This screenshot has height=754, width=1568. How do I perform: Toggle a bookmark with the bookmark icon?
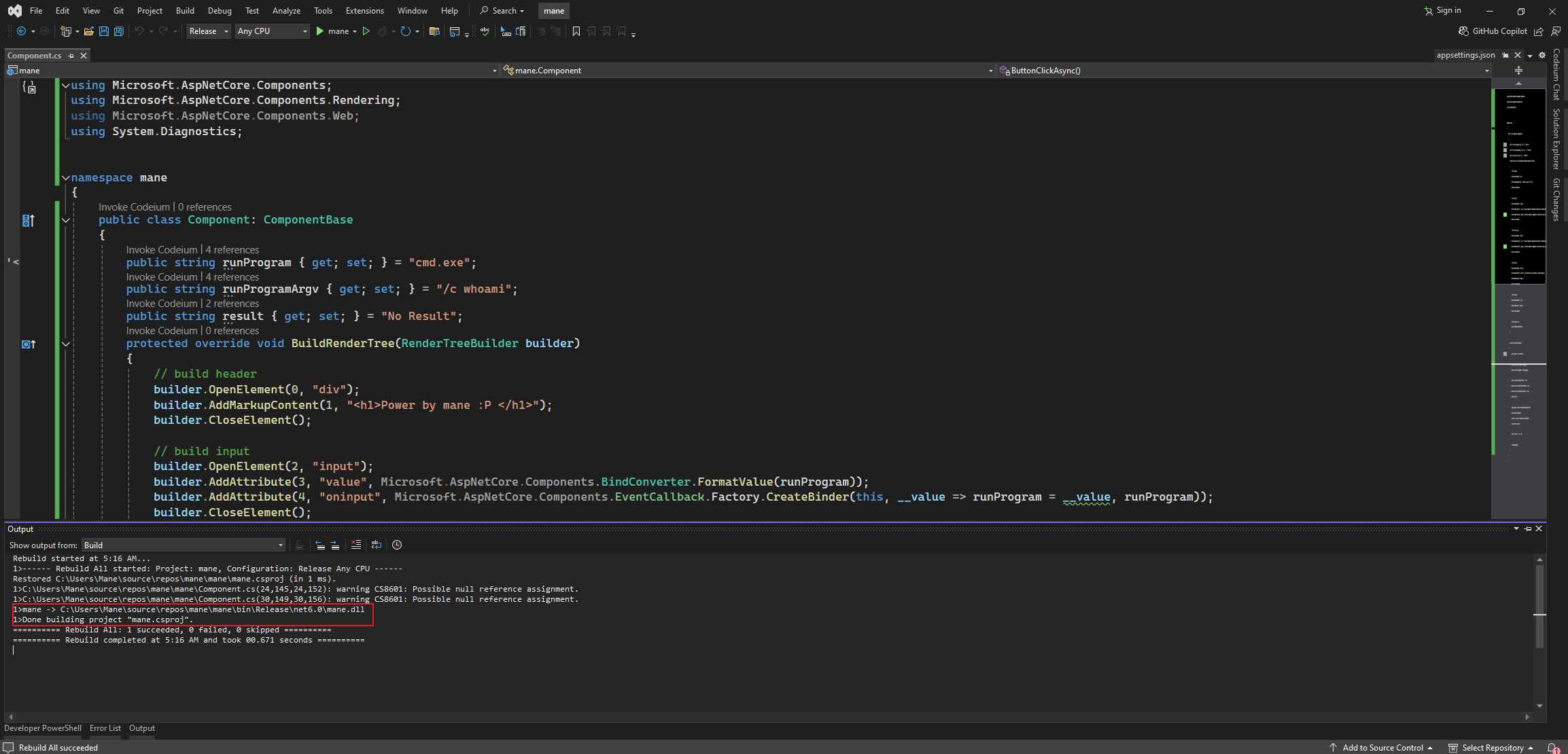click(576, 31)
